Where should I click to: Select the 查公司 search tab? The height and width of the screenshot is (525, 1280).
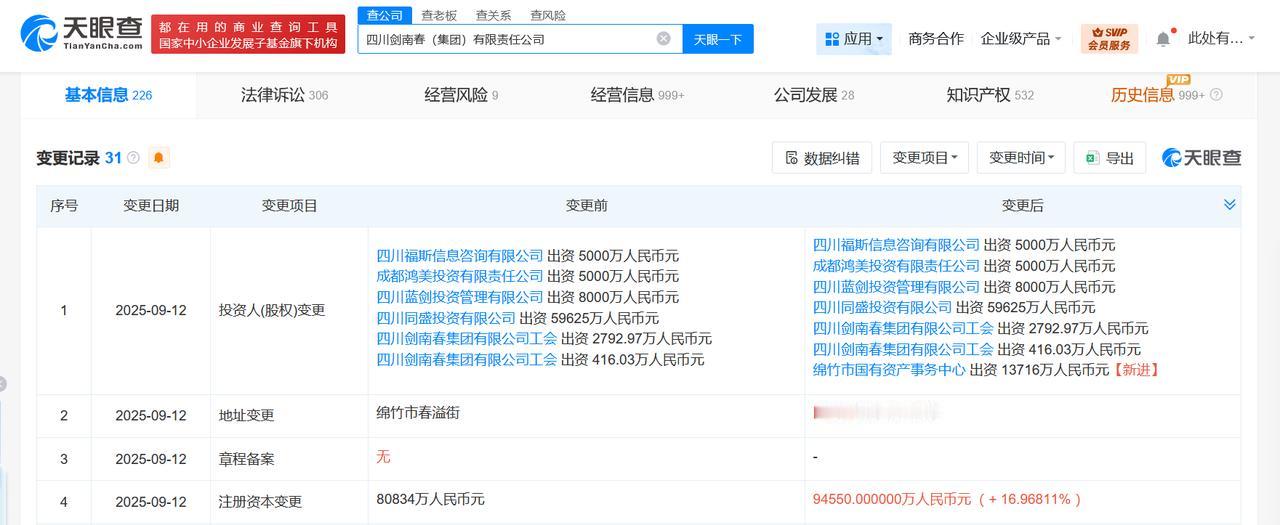coord(385,15)
